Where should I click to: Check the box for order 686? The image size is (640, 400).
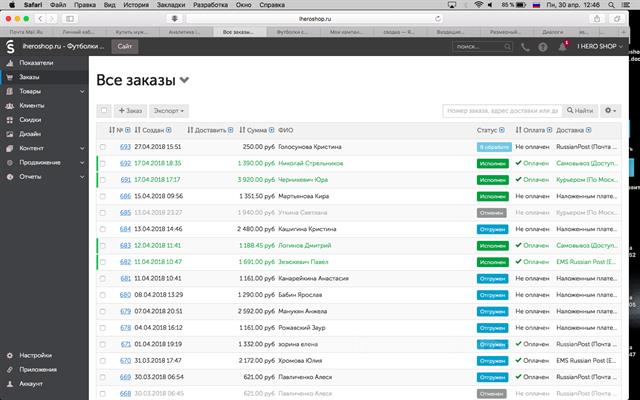point(102,196)
